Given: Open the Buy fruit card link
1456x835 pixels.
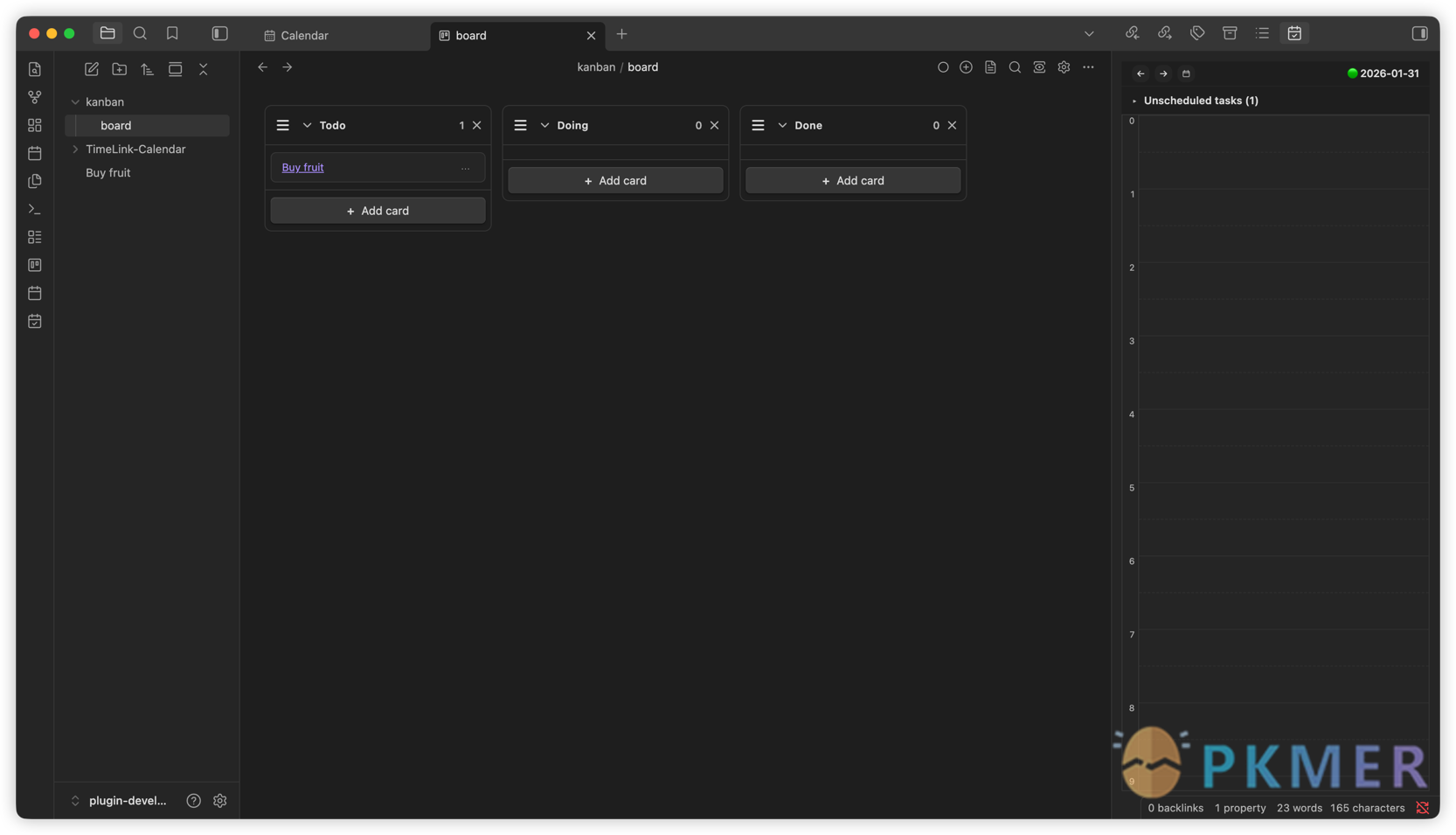Looking at the screenshot, I should click(x=302, y=168).
